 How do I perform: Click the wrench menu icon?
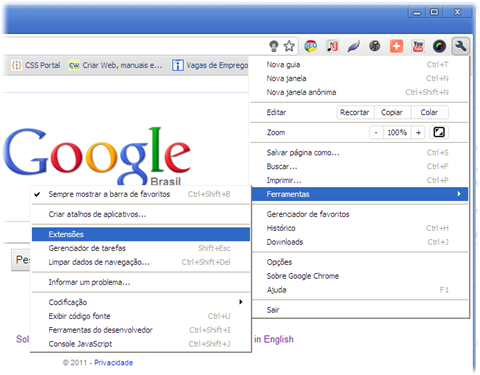coord(460,46)
